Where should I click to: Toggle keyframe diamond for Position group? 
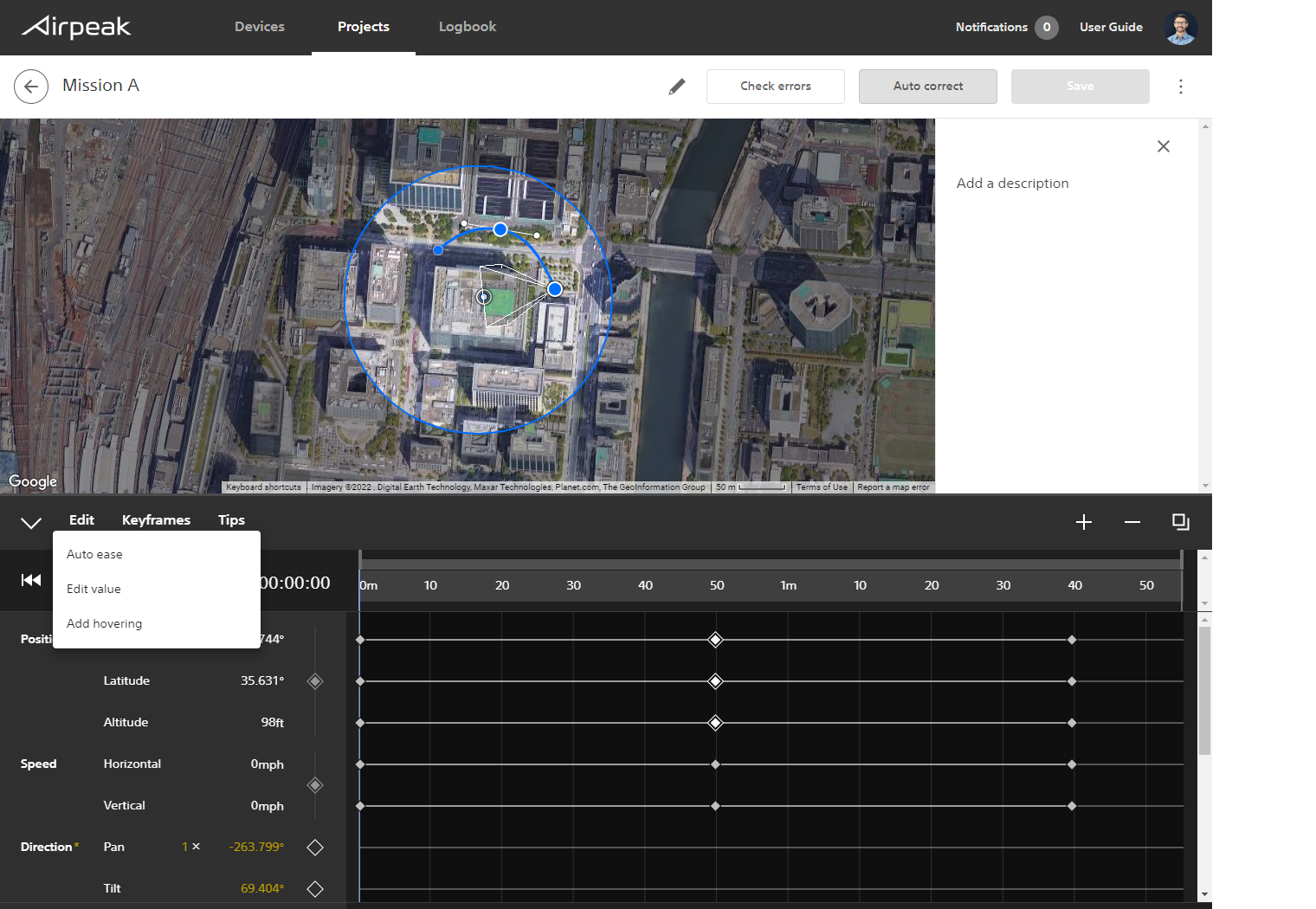click(315, 681)
